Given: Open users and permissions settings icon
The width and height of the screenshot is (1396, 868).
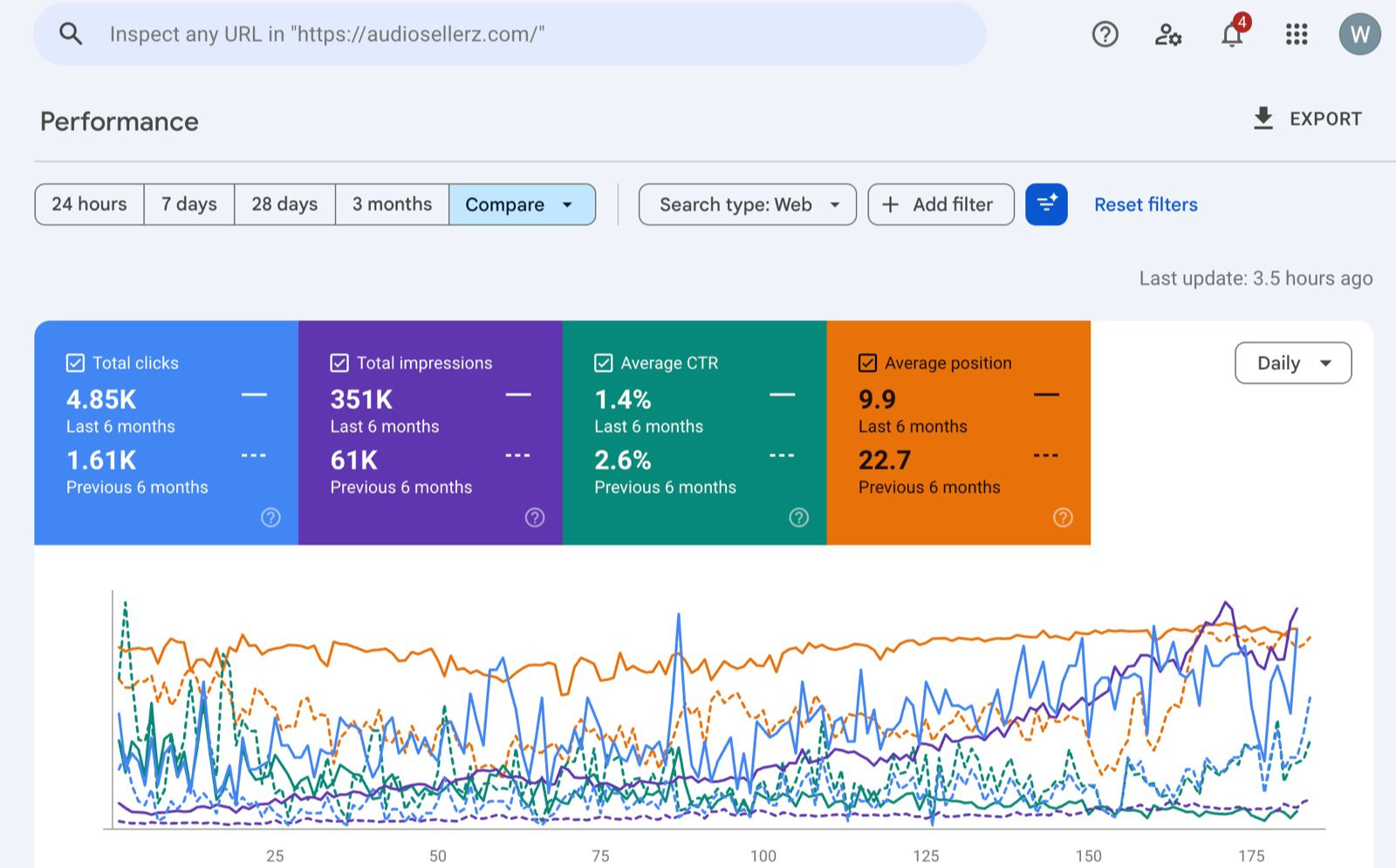Looking at the screenshot, I should click(1167, 34).
